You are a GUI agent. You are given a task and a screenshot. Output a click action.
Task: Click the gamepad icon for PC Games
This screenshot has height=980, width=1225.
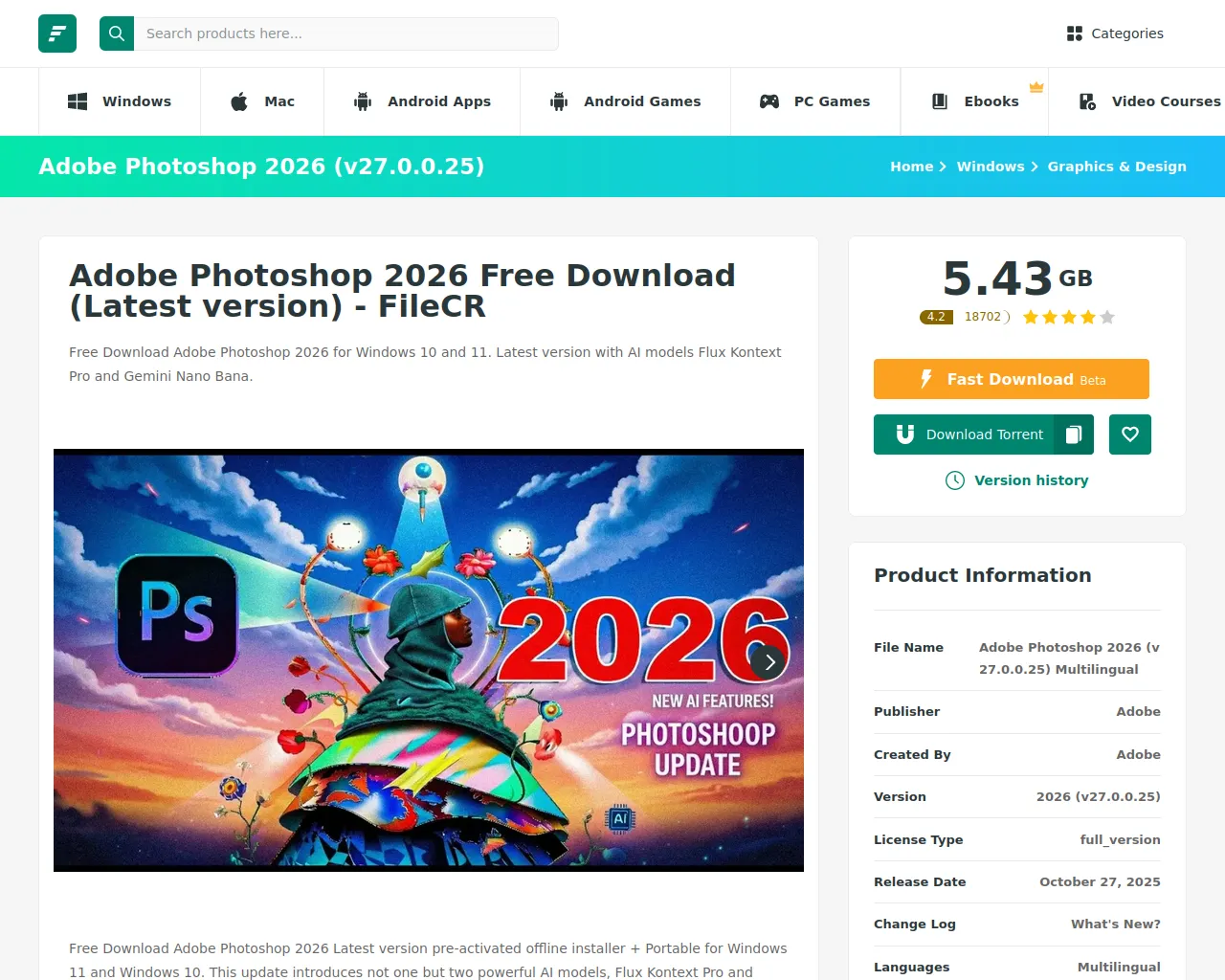click(x=769, y=101)
